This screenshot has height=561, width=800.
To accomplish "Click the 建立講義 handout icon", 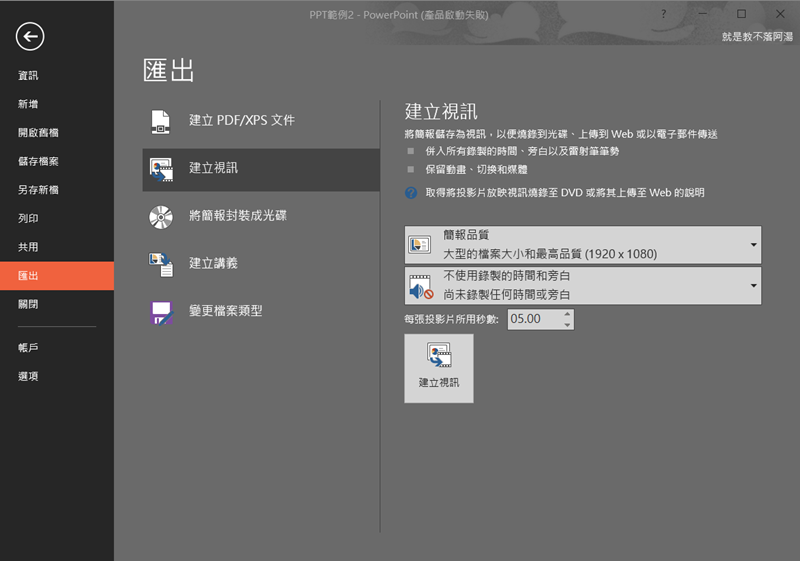I will click(161, 263).
